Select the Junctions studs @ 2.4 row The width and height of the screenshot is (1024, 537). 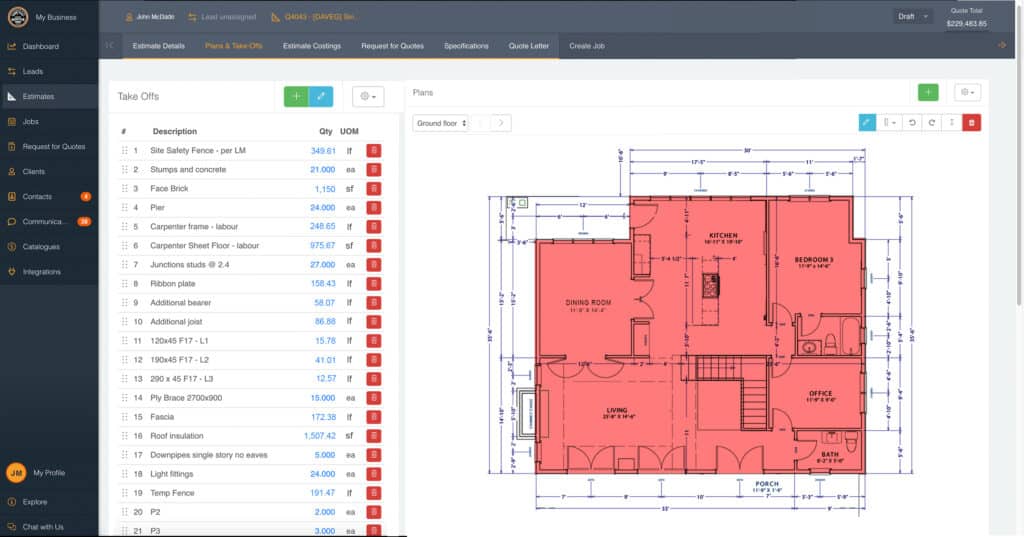[x=251, y=265]
